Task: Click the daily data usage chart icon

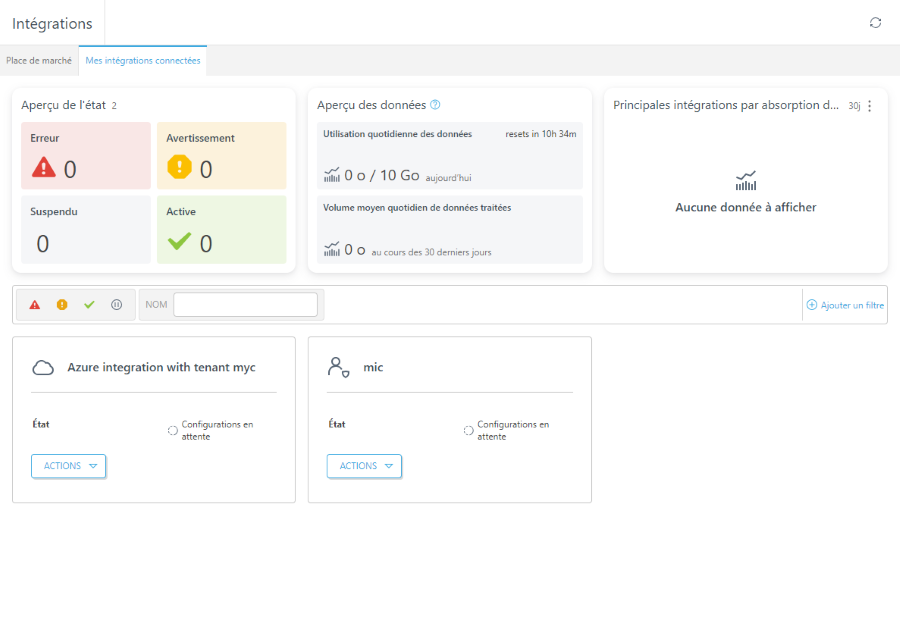Action: click(332, 175)
